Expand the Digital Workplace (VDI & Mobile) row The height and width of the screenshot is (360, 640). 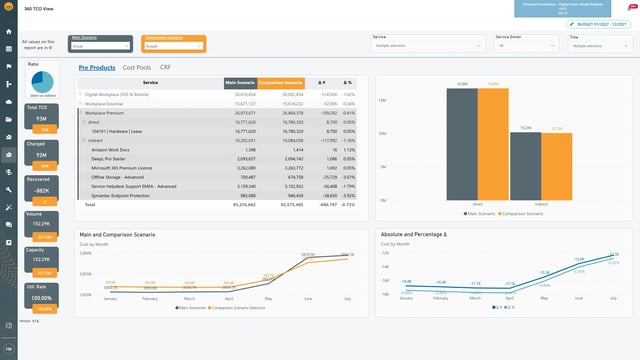click(81, 94)
